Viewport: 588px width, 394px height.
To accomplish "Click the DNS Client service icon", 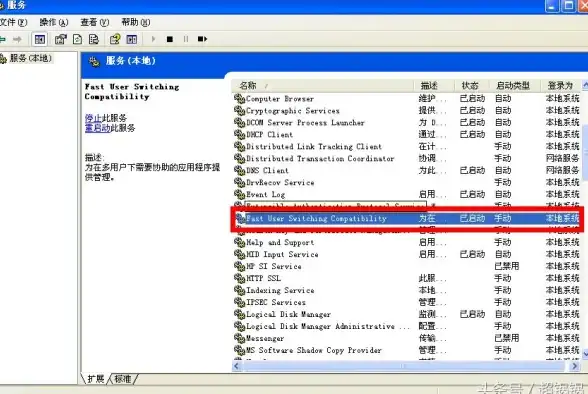I will (x=239, y=171).
